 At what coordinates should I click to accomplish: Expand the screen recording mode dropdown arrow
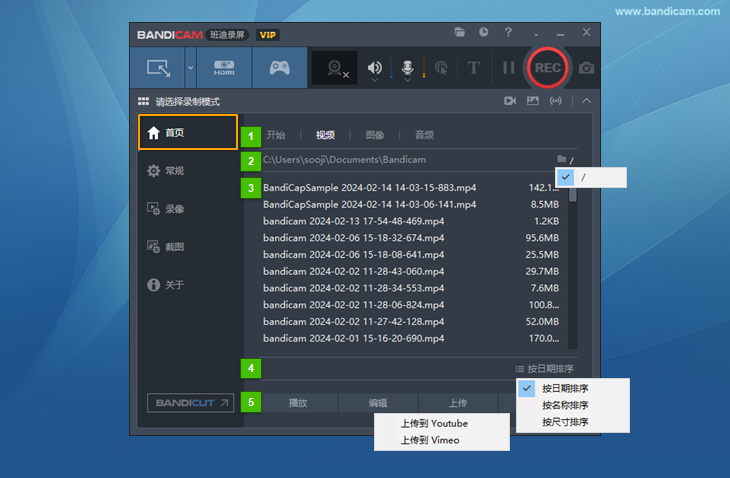point(190,68)
